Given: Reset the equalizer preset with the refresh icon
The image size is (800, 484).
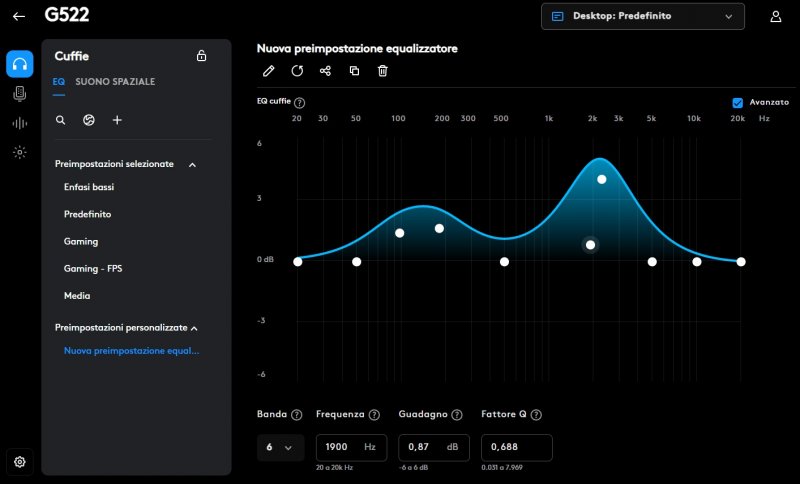Looking at the screenshot, I should [297, 71].
